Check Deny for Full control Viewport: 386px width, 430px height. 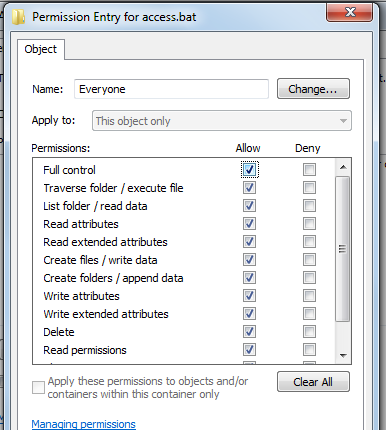tap(309, 170)
